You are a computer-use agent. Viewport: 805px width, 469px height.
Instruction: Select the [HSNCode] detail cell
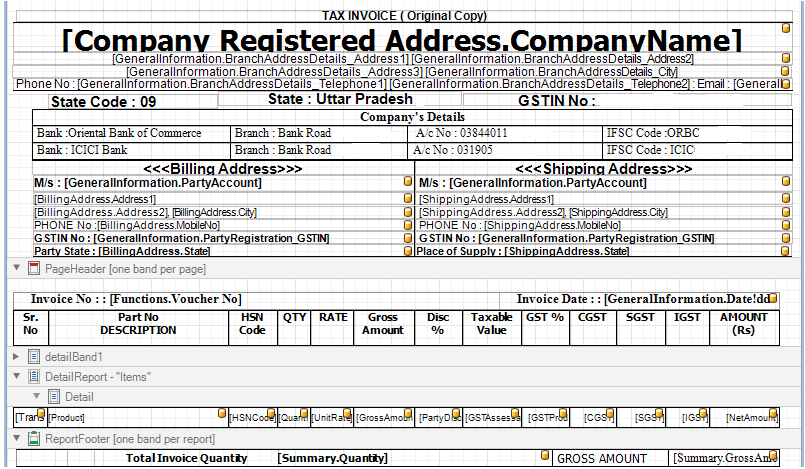[x=252, y=417]
